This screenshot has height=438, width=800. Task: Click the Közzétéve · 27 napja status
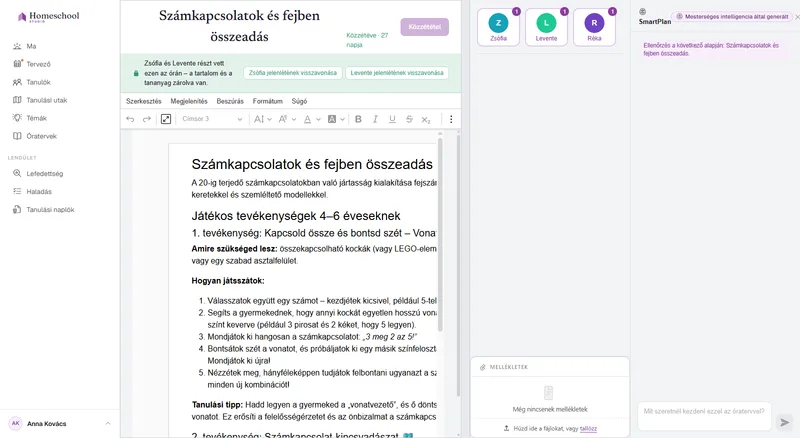(367, 40)
